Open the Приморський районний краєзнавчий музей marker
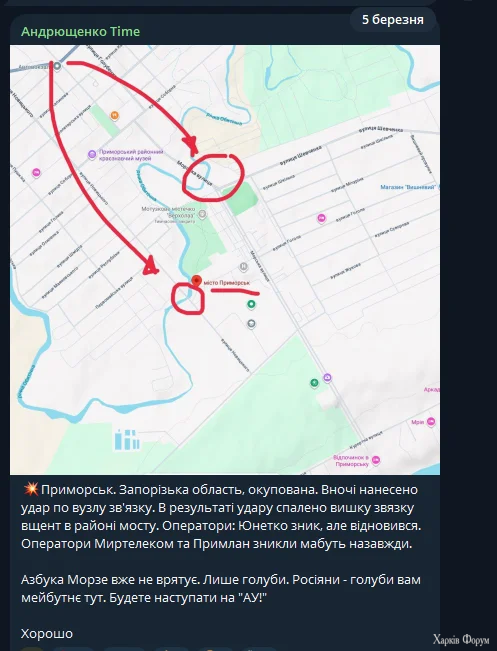This screenshot has height=651, width=497. (92, 155)
